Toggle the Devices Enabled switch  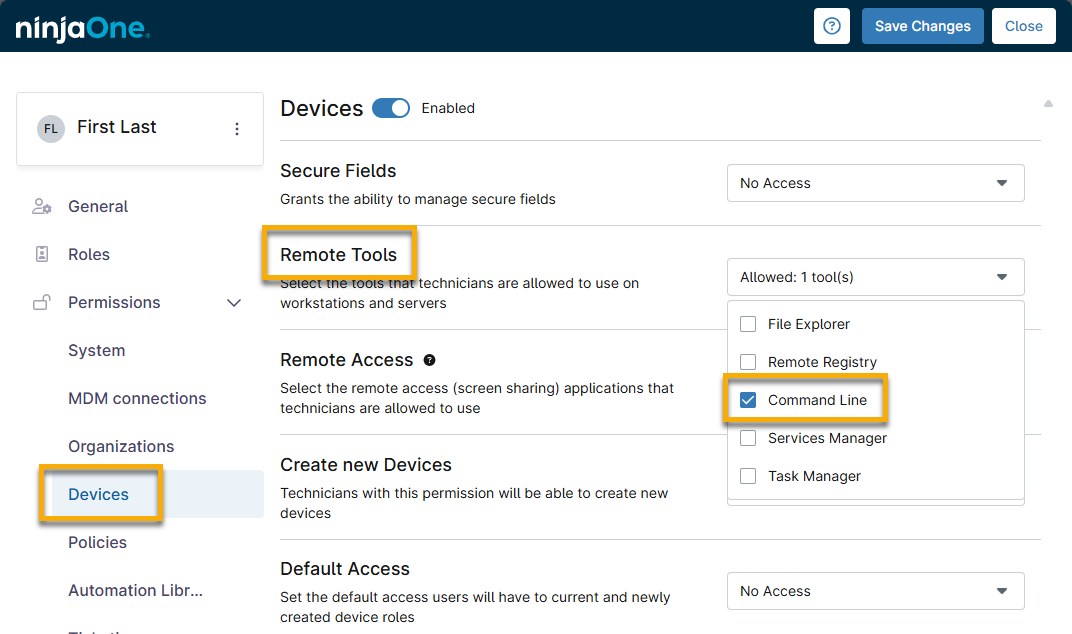[391, 108]
